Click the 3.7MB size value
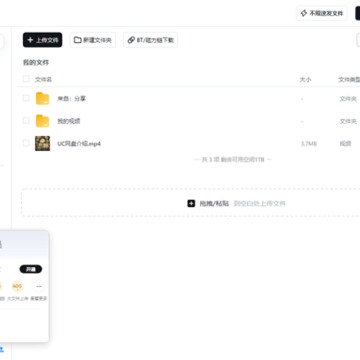360x360 pixels. (309, 144)
